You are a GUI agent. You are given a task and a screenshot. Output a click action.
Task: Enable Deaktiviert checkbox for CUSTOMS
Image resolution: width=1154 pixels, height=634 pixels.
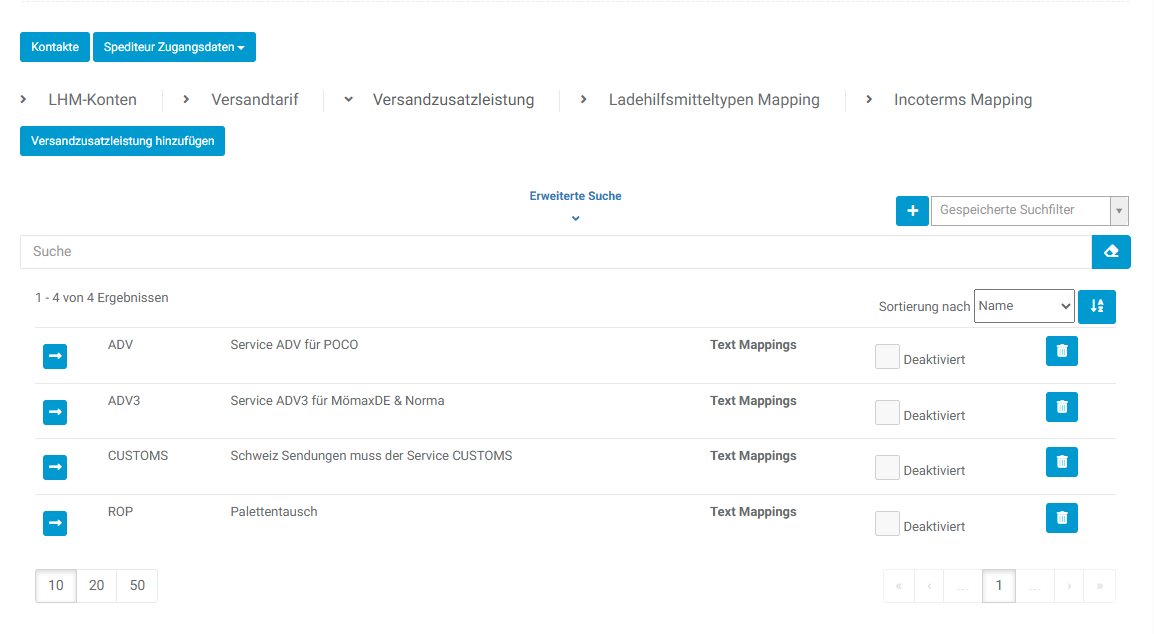(x=887, y=468)
